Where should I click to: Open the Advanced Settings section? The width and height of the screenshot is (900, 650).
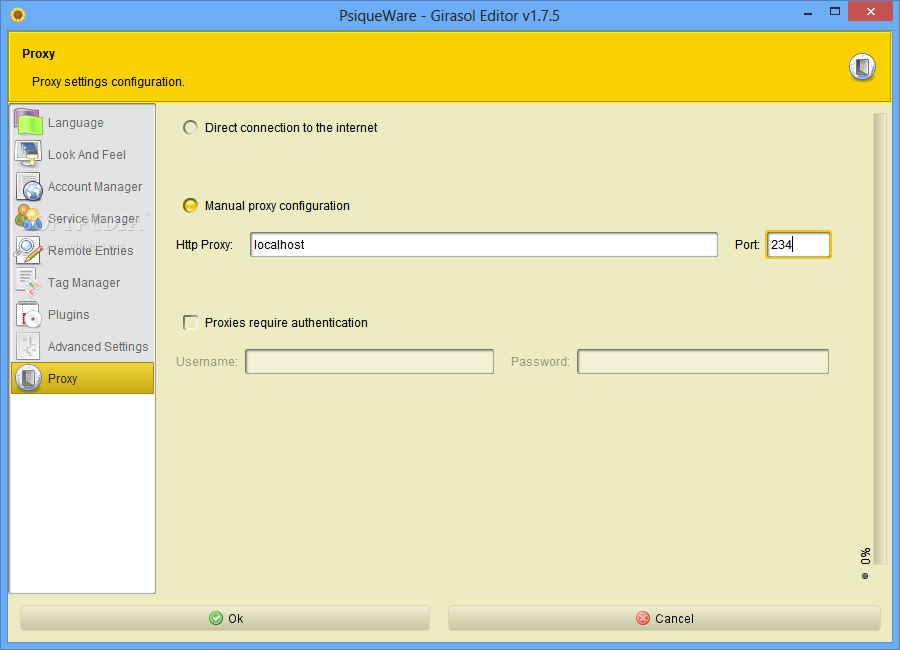click(x=83, y=346)
